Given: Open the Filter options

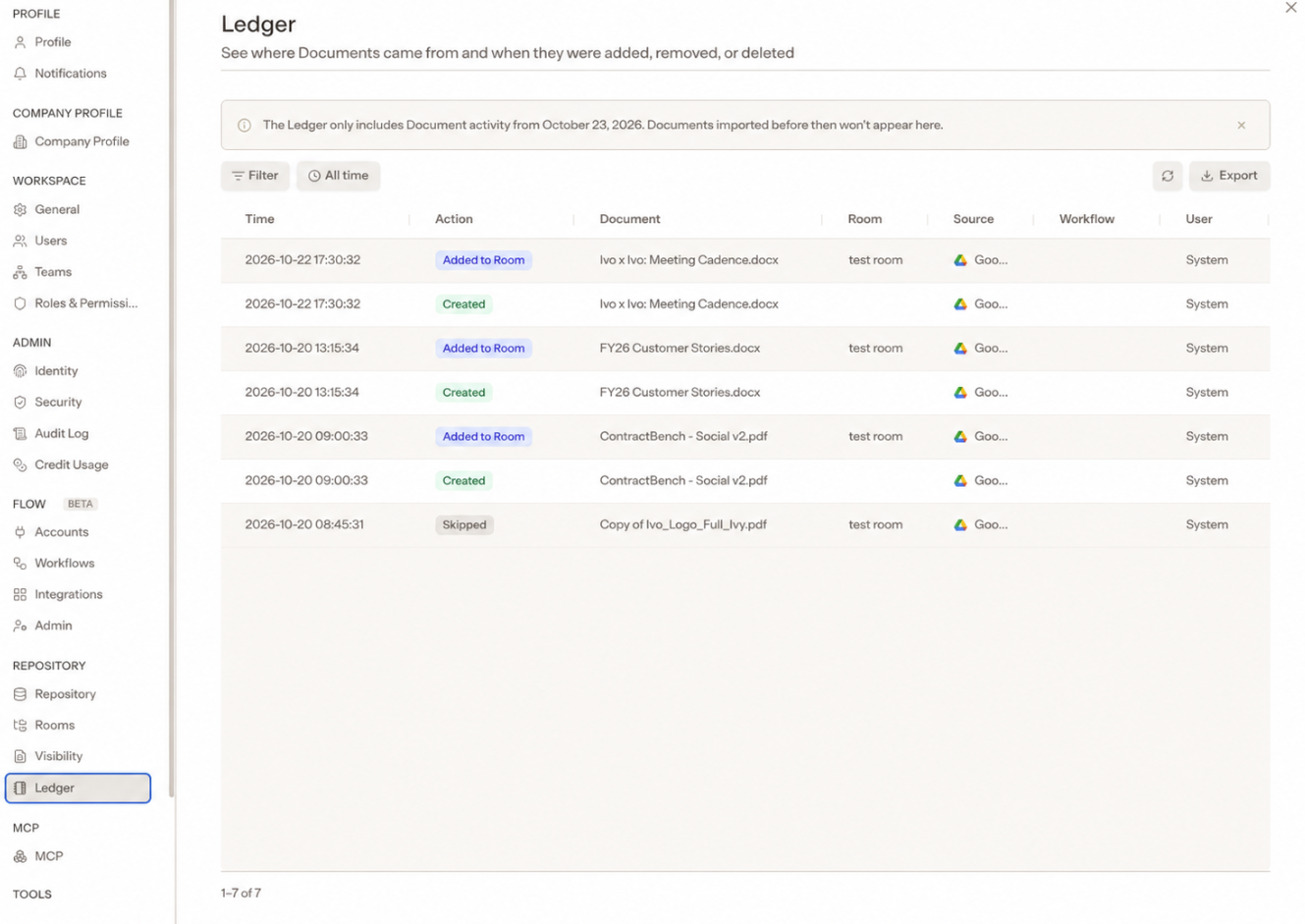Looking at the screenshot, I should (x=255, y=176).
